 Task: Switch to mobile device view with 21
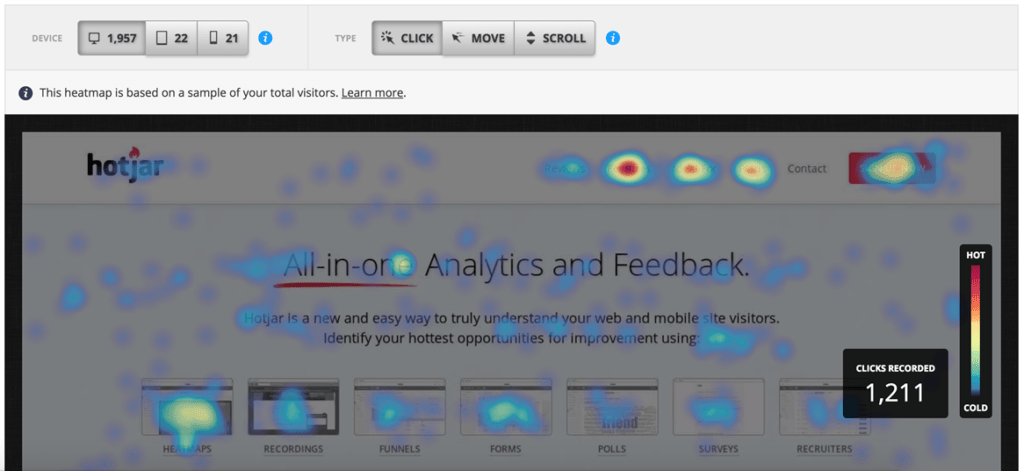point(223,38)
